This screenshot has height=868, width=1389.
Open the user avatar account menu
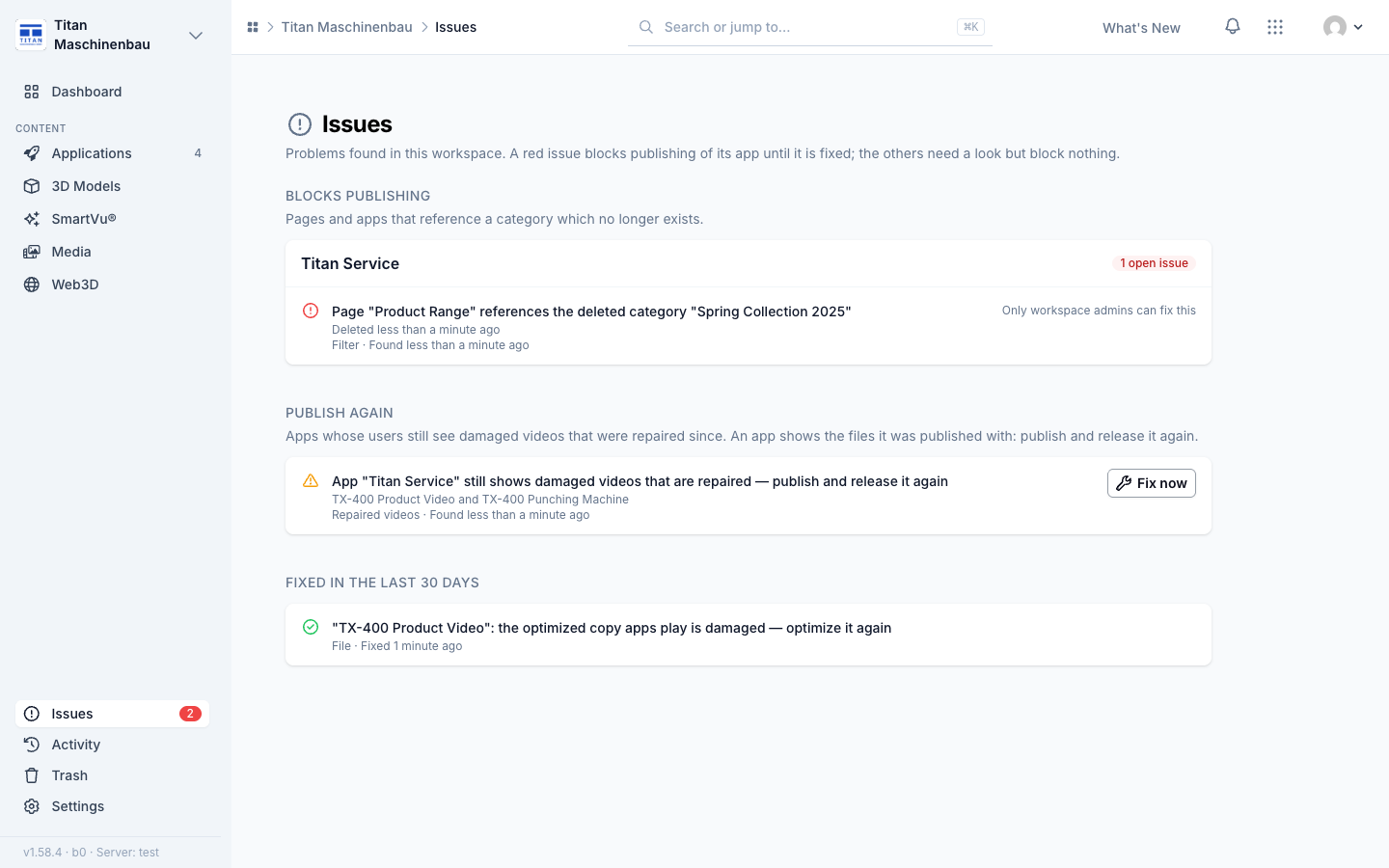[1343, 27]
